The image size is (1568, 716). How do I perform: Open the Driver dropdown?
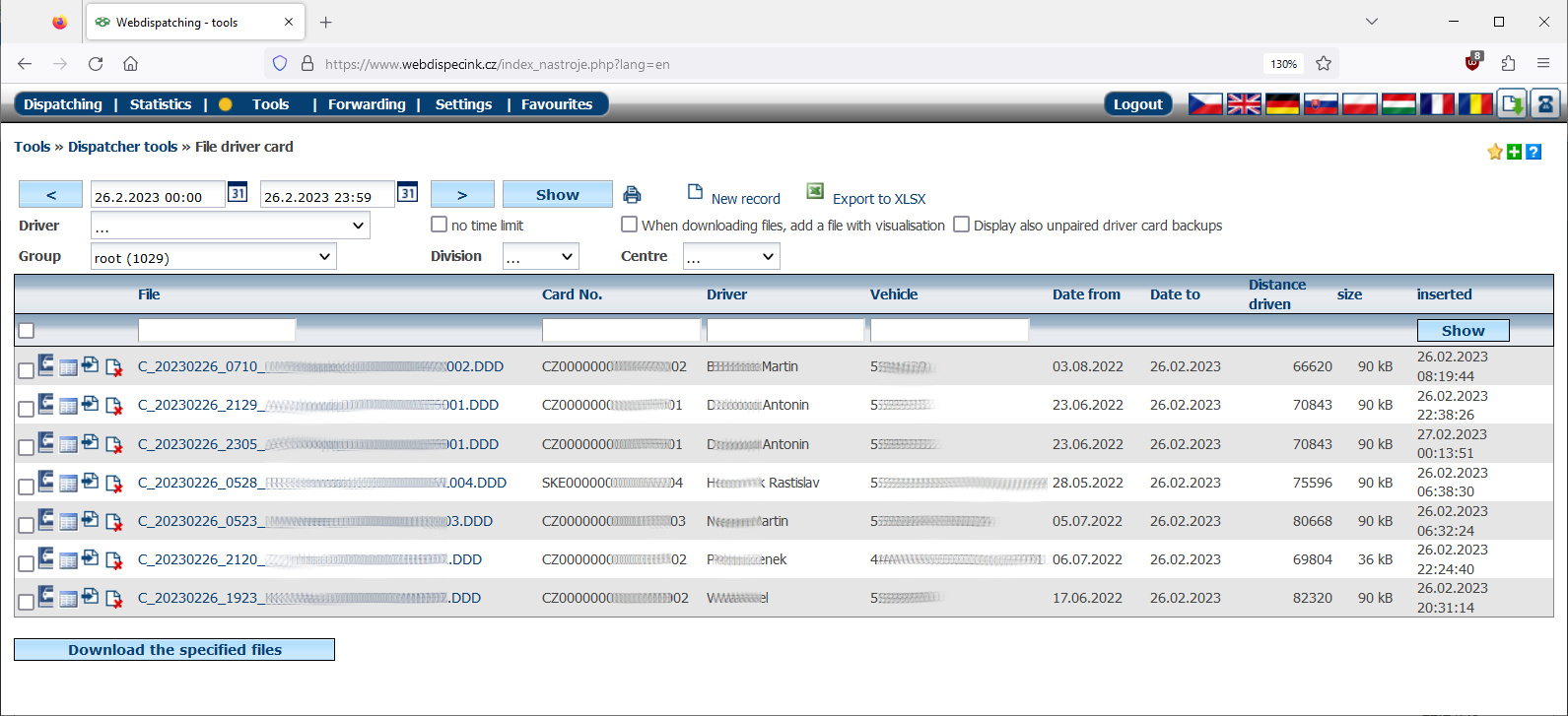(231, 226)
